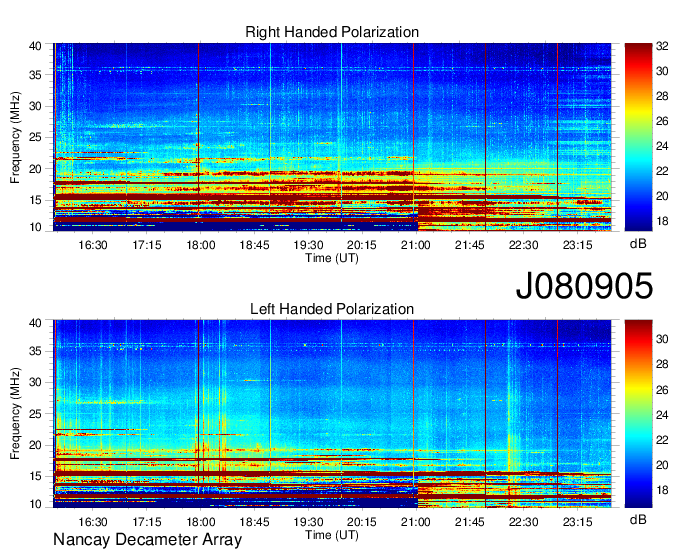Click the 18:00 tick on Left Handed time axis

200,522
